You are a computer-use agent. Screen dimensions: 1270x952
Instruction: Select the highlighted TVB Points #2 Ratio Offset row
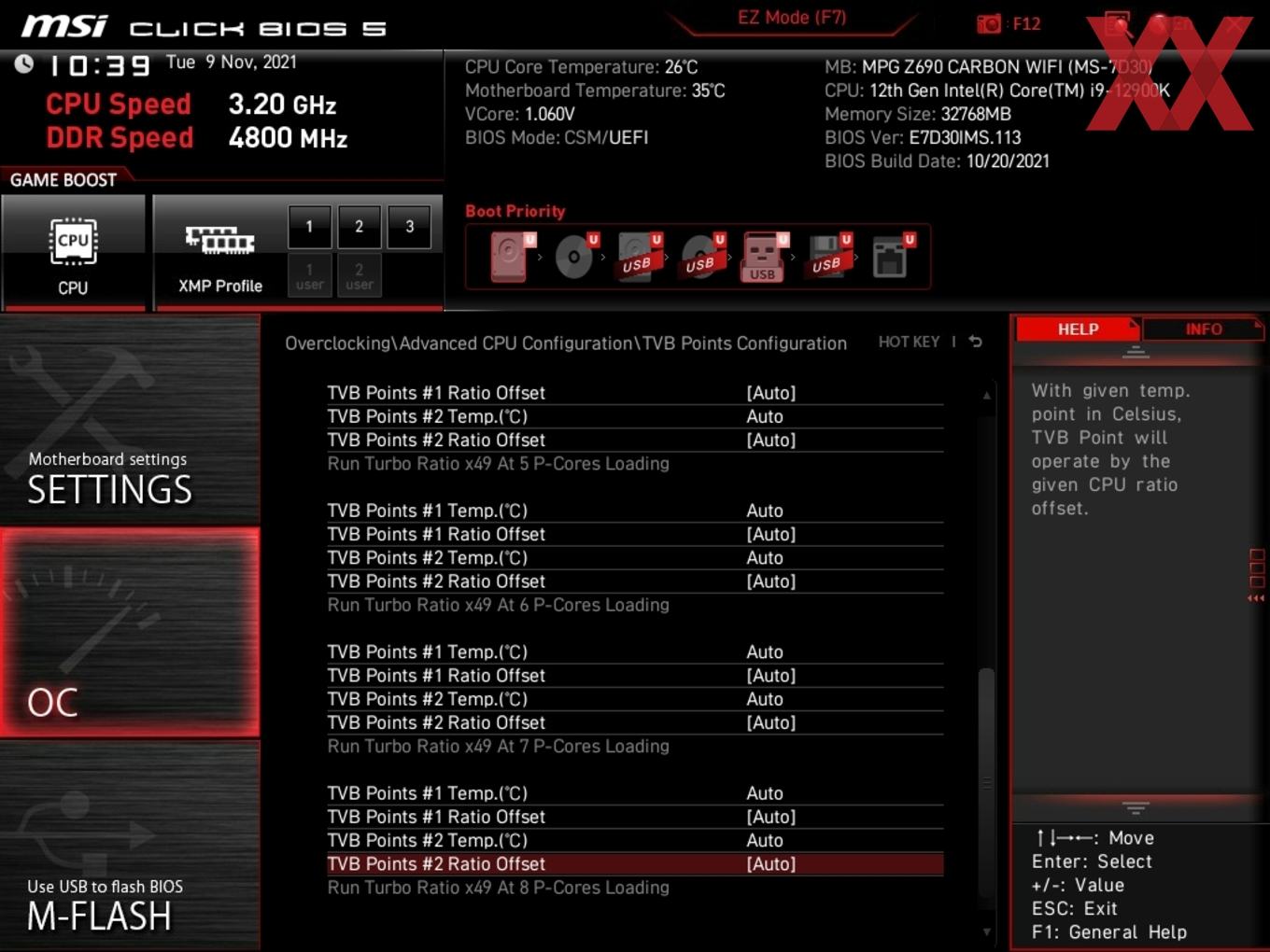635,864
